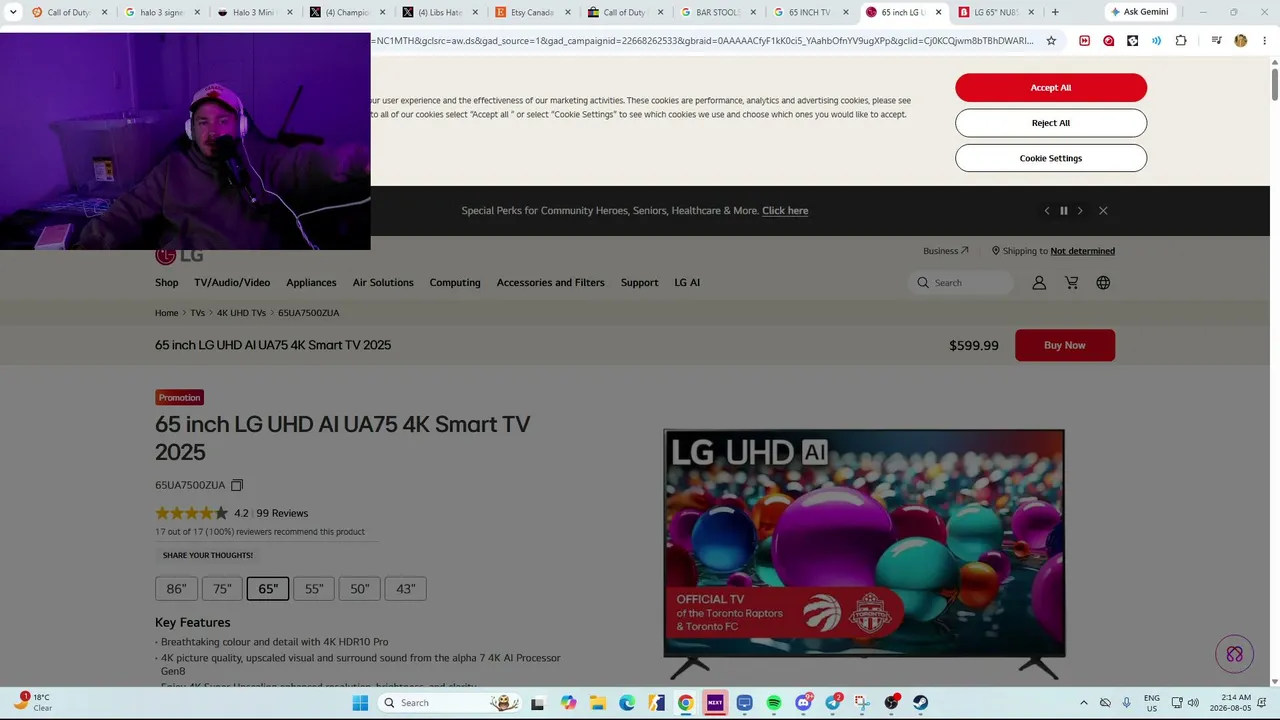Open the Computing menu
Image resolution: width=1280 pixels, height=720 pixels.
455,283
